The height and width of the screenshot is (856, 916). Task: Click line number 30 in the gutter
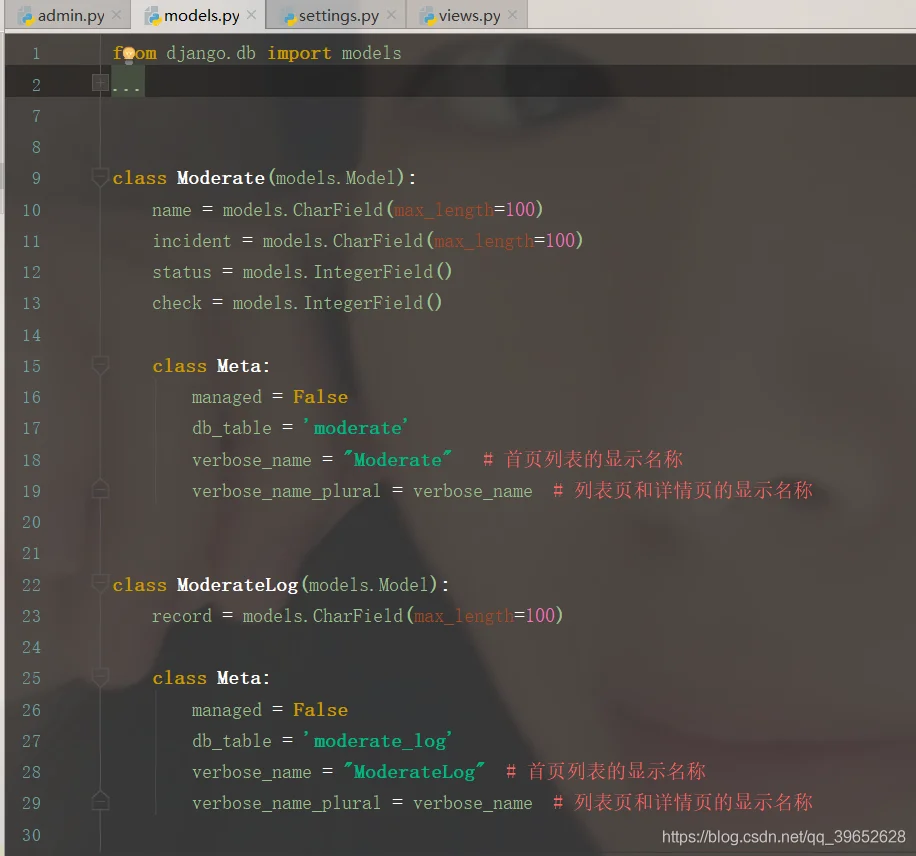click(32, 835)
